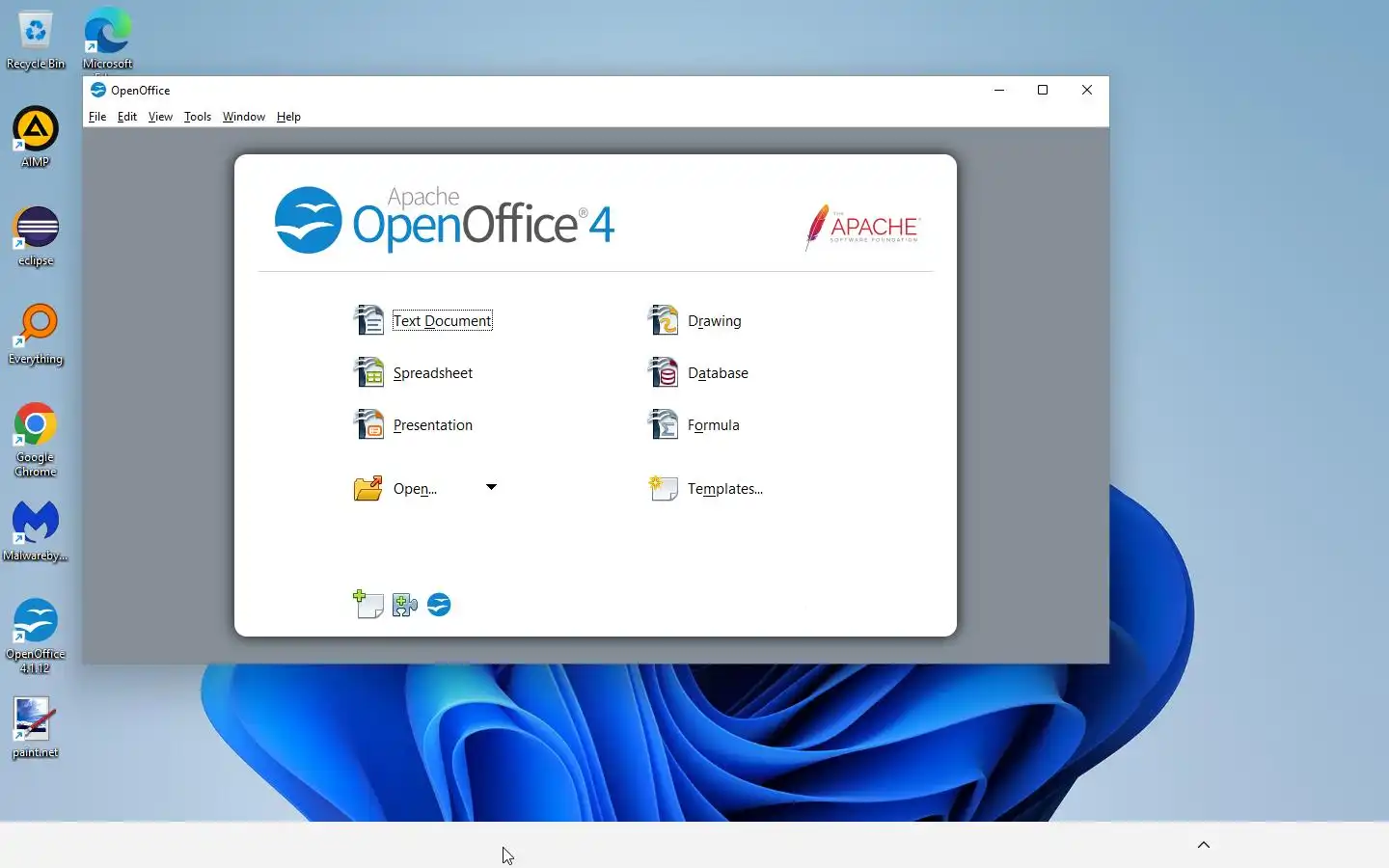Open the File menu
This screenshot has height=868, width=1389.
tap(97, 117)
